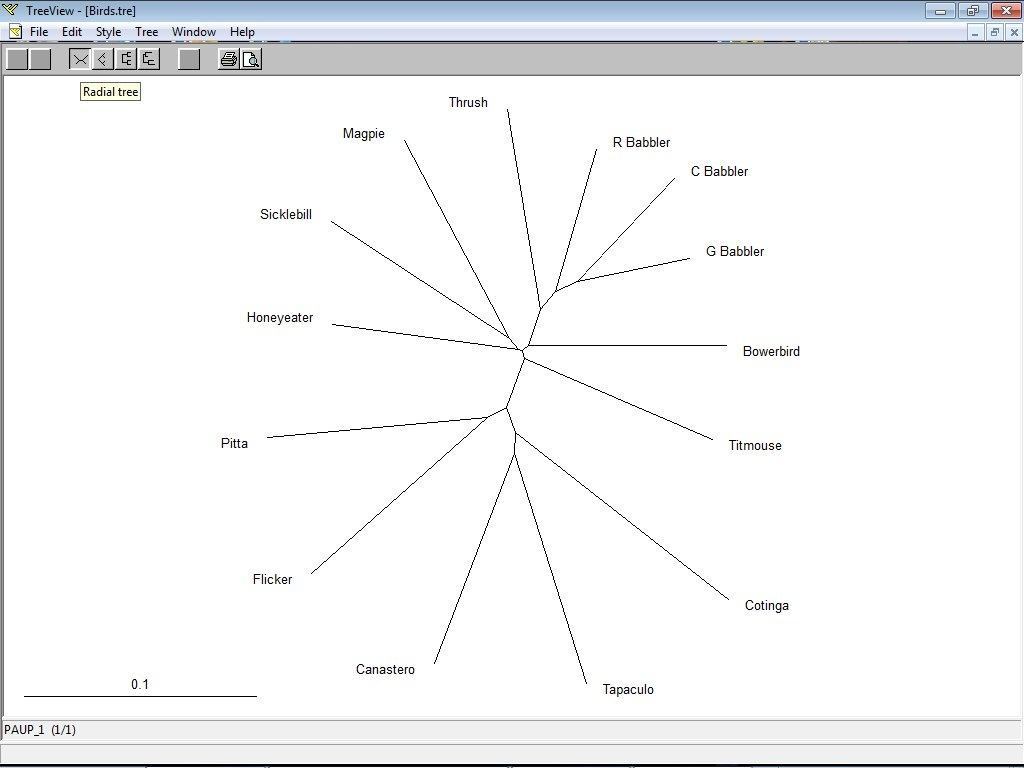
Task: Open the Style menu
Action: click(108, 31)
